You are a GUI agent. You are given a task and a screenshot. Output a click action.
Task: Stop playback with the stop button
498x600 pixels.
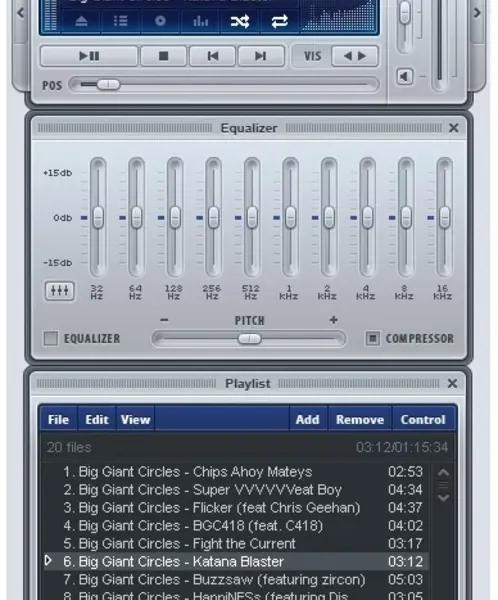tap(163, 56)
